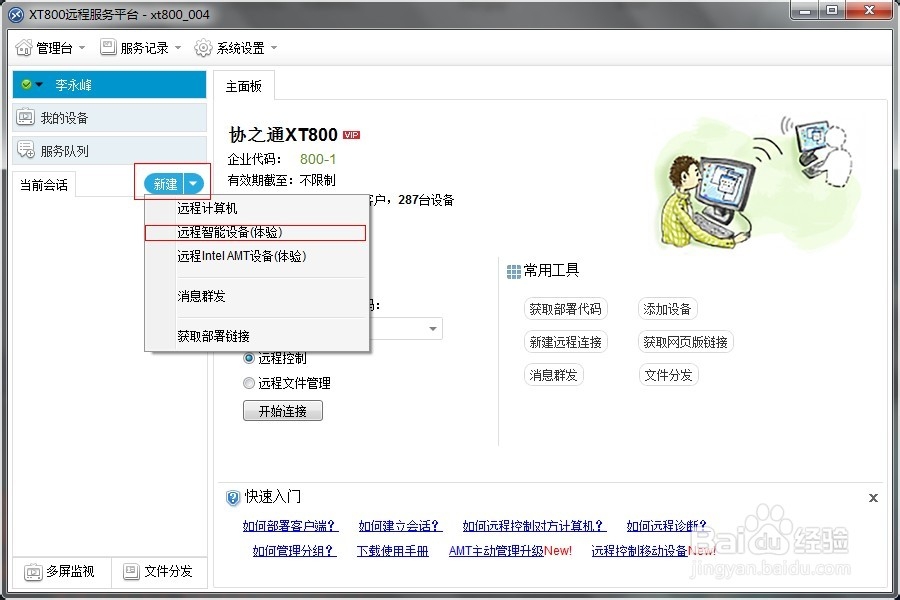Viewport: 900px width, 600px height.
Task: Open the 如何远程控制对方计算机? link
Action: tap(534, 525)
